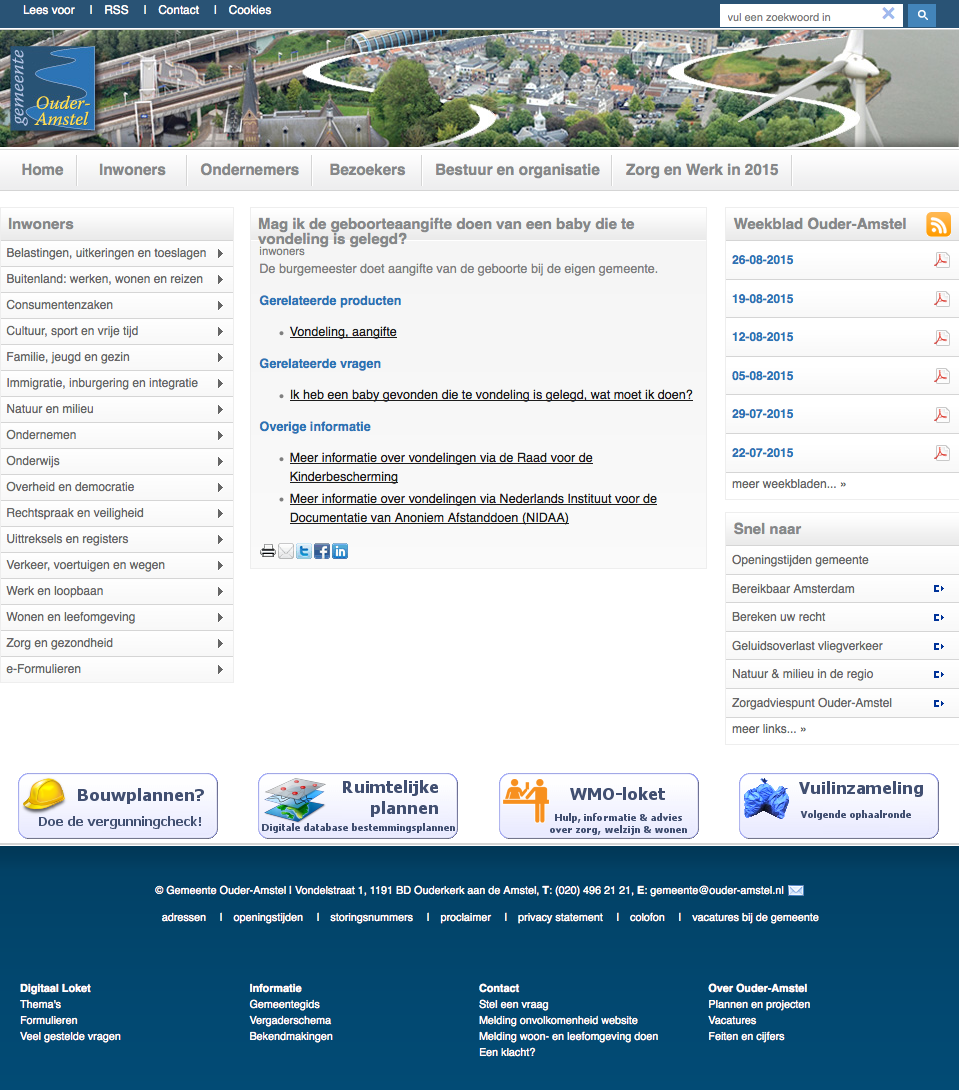This screenshot has height=1090, width=959.
Task: Open the NIDAA information link
Action: point(473,508)
